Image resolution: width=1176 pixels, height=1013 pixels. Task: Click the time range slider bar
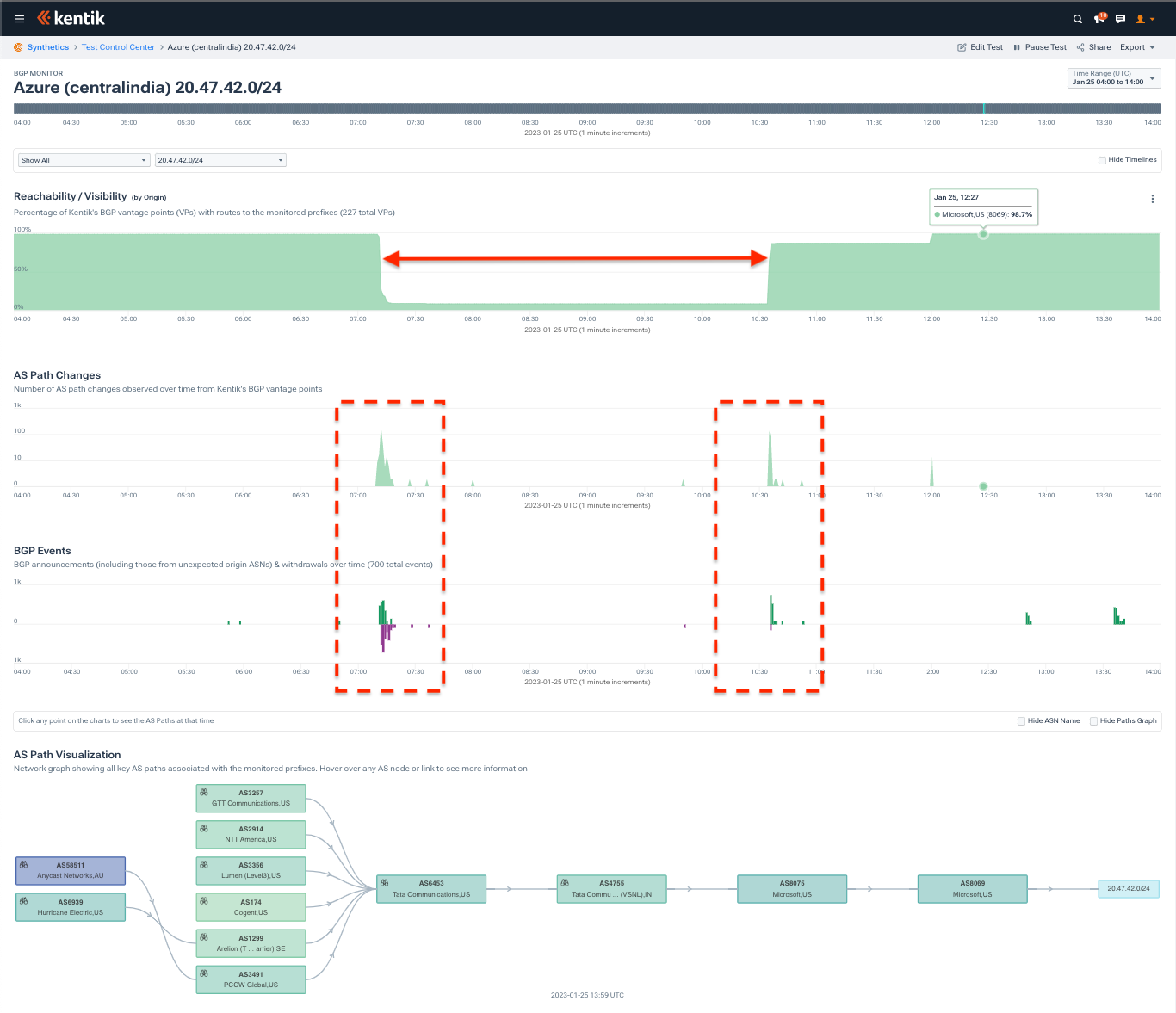click(x=587, y=108)
